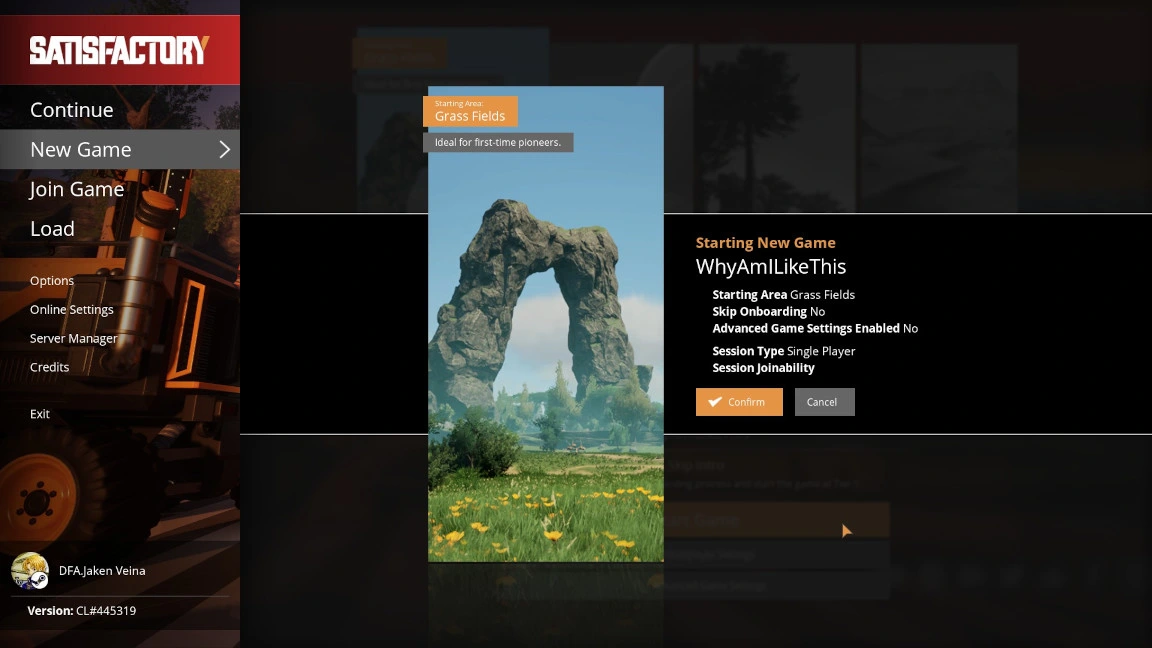1152x648 pixels.
Task: Click the session name WhyAmILikeThis
Action: click(771, 267)
